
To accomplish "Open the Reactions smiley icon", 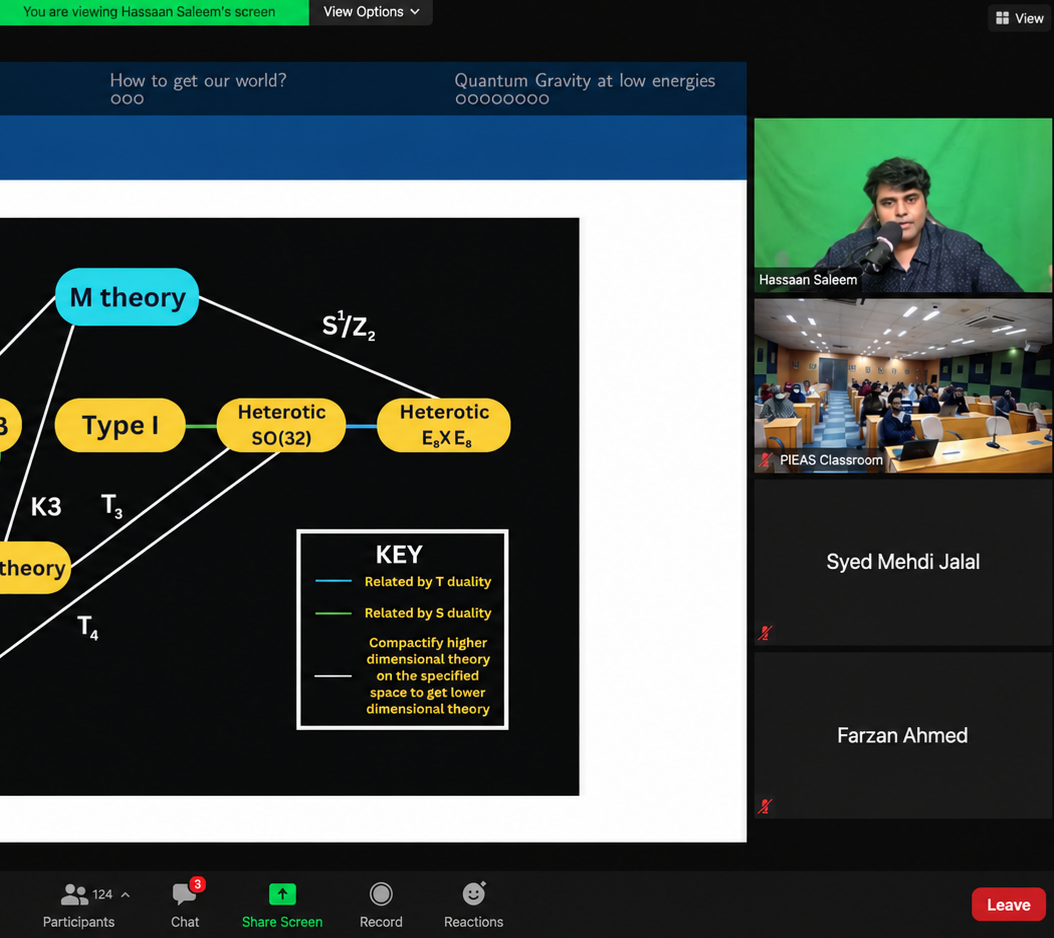I will 474,894.
